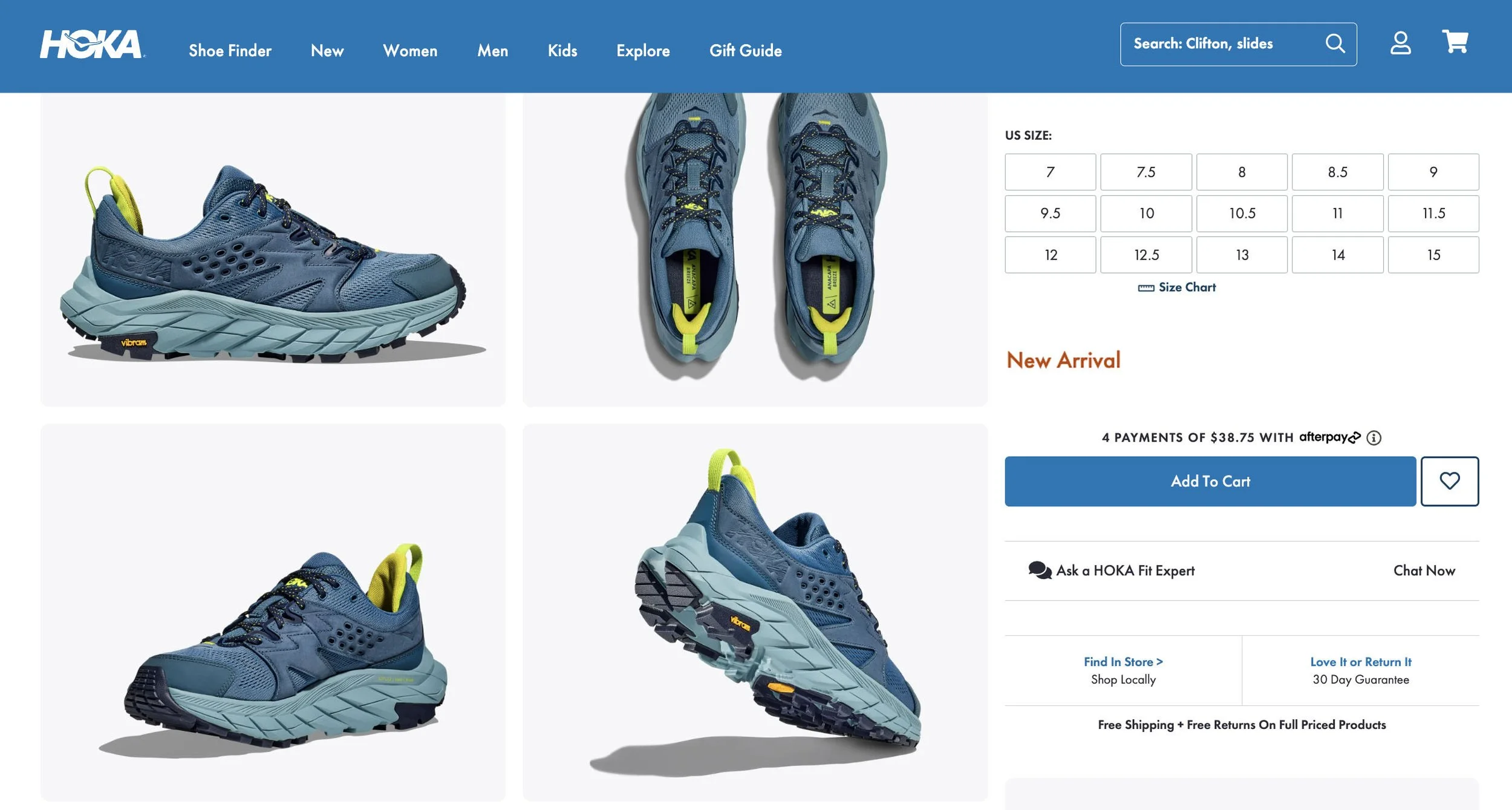
Task: Go to Shoe Finder
Action: pyautogui.click(x=230, y=51)
